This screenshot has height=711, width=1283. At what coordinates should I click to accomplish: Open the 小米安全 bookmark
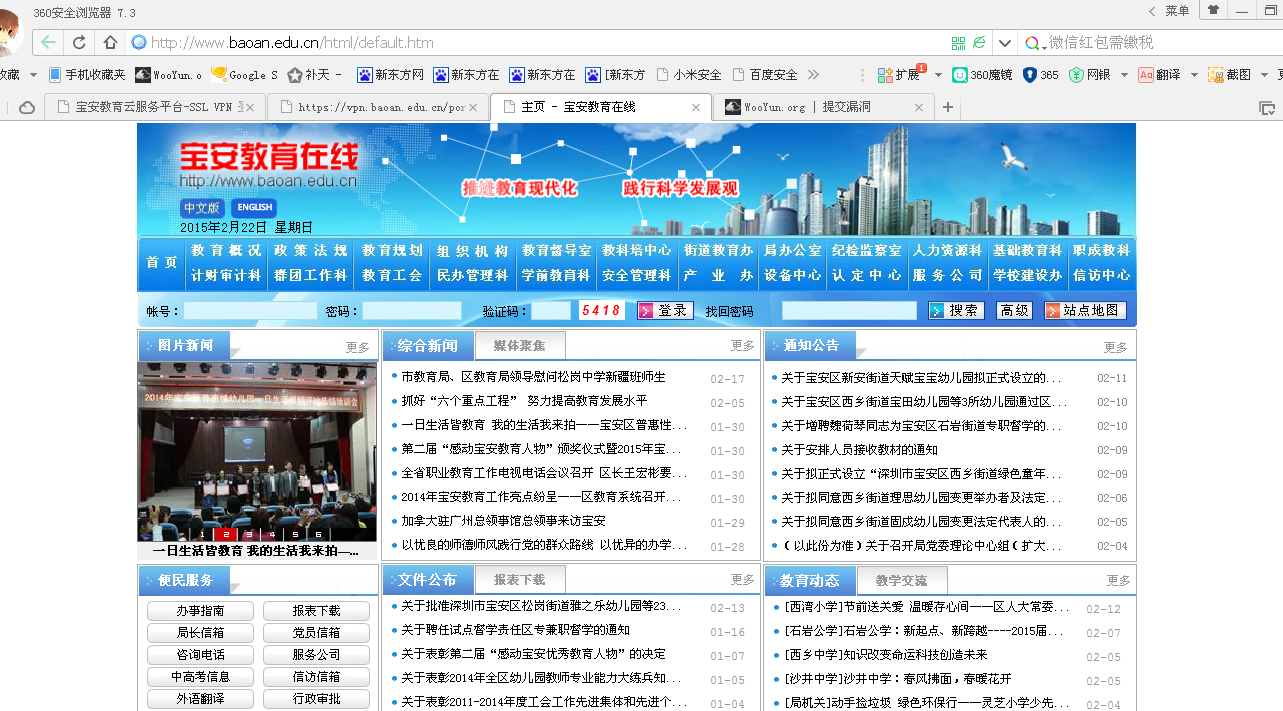(688, 75)
